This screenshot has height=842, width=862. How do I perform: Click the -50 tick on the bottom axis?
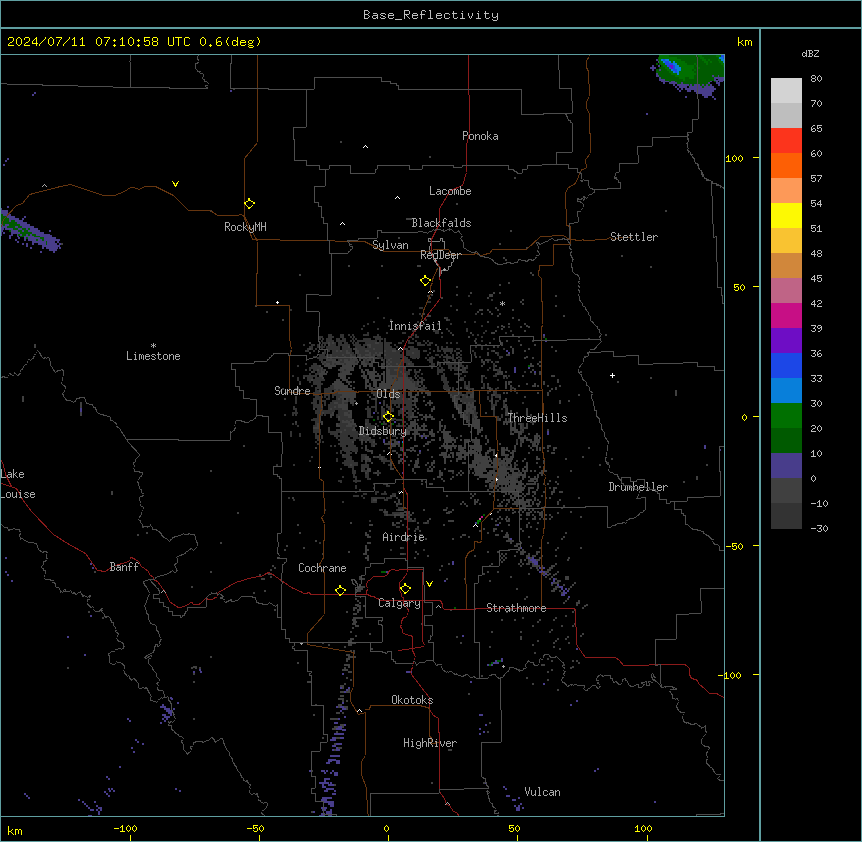click(255, 828)
